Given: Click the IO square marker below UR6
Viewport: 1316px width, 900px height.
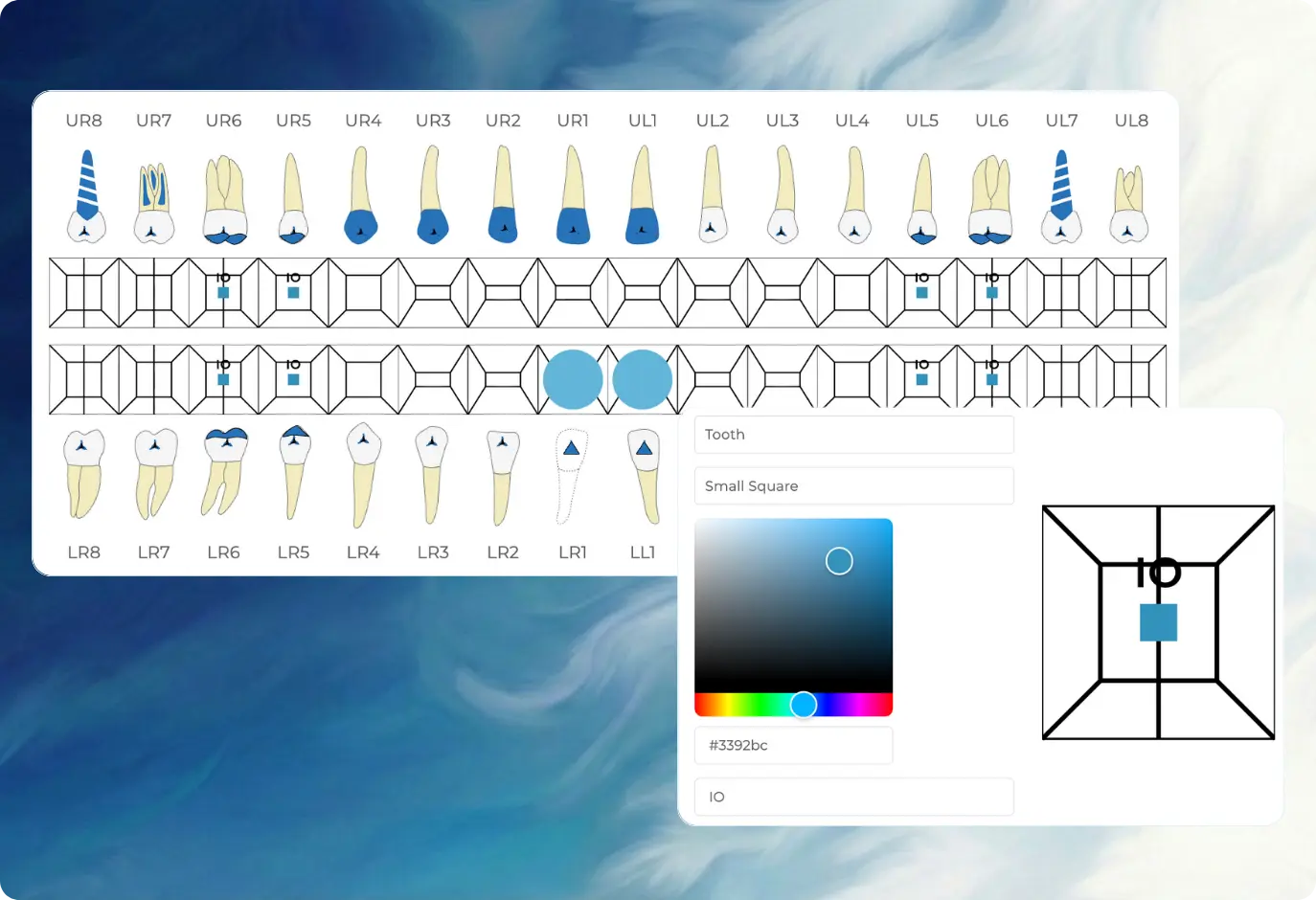Looking at the screenshot, I should point(223,292).
